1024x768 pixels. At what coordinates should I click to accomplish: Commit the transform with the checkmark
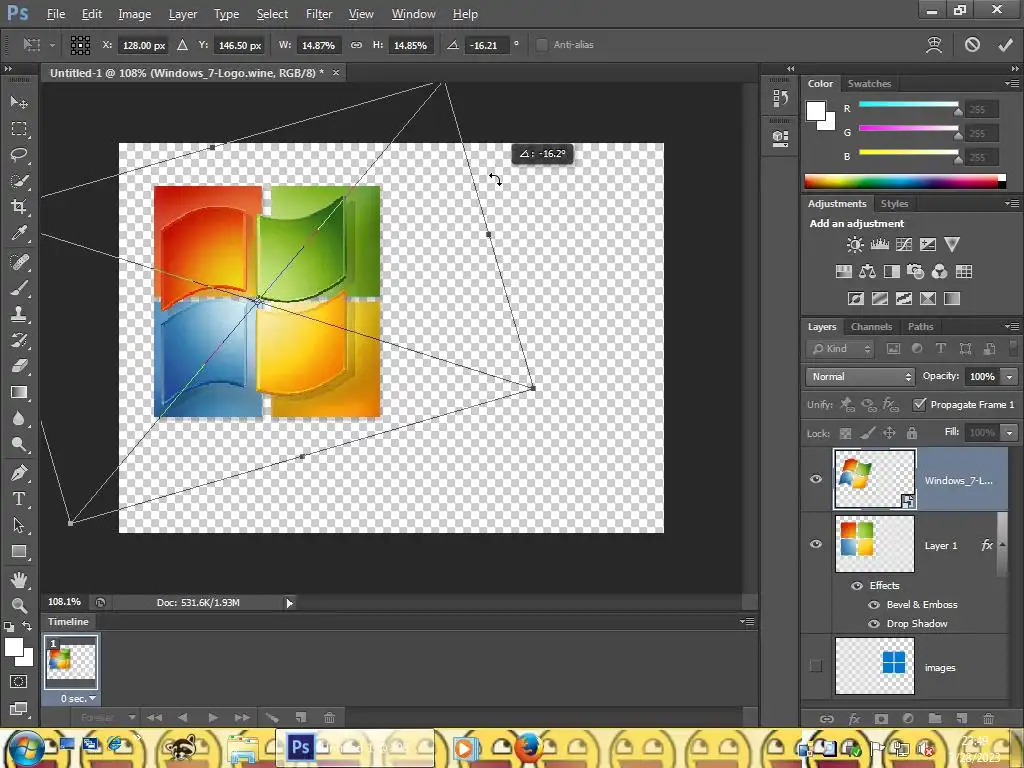click(1005, 44)
